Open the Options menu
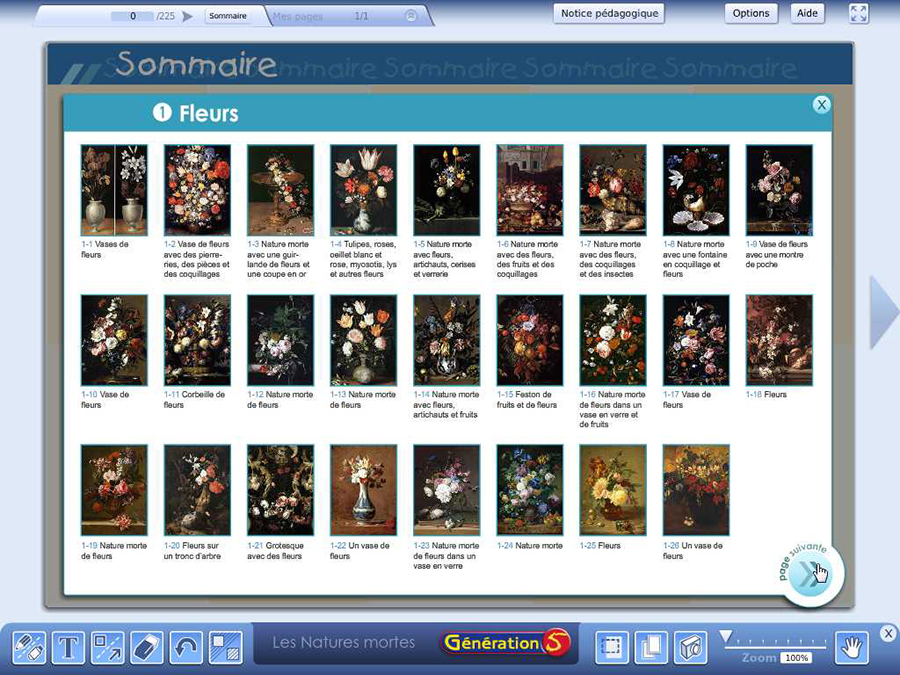900x675 pixels. (750, 14)
